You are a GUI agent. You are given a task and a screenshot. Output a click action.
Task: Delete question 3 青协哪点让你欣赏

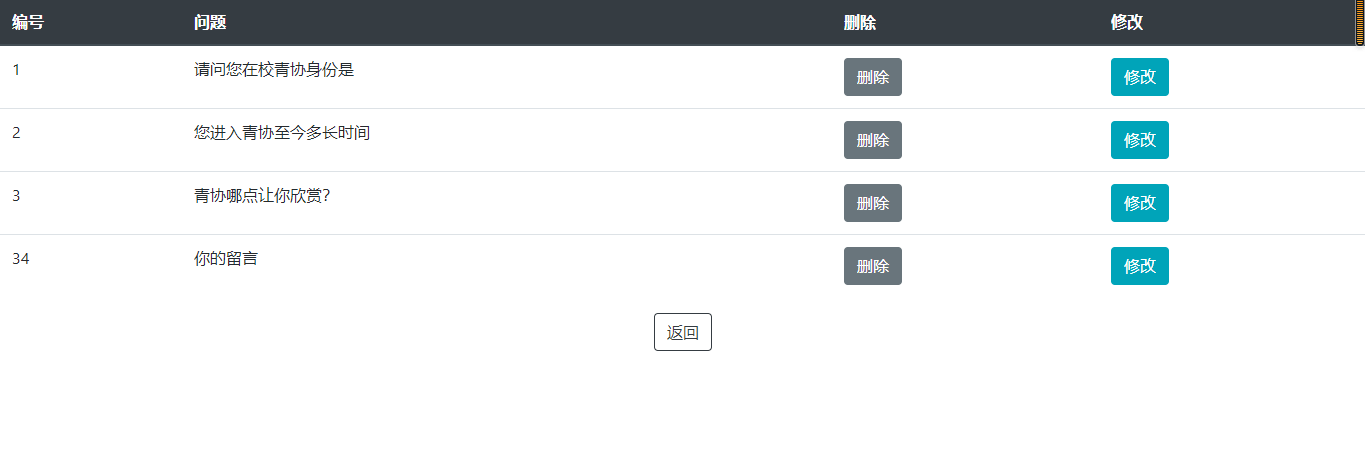click(873, 203)
